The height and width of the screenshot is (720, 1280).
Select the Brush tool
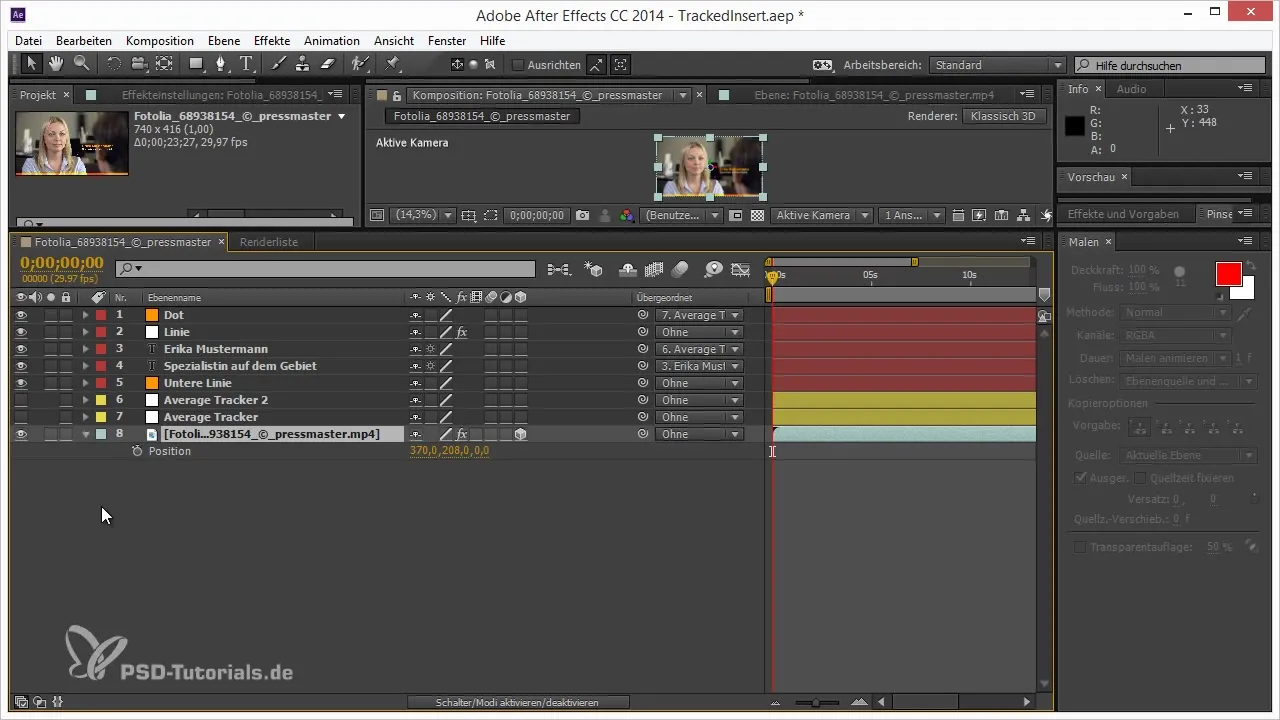click(279, 64)
